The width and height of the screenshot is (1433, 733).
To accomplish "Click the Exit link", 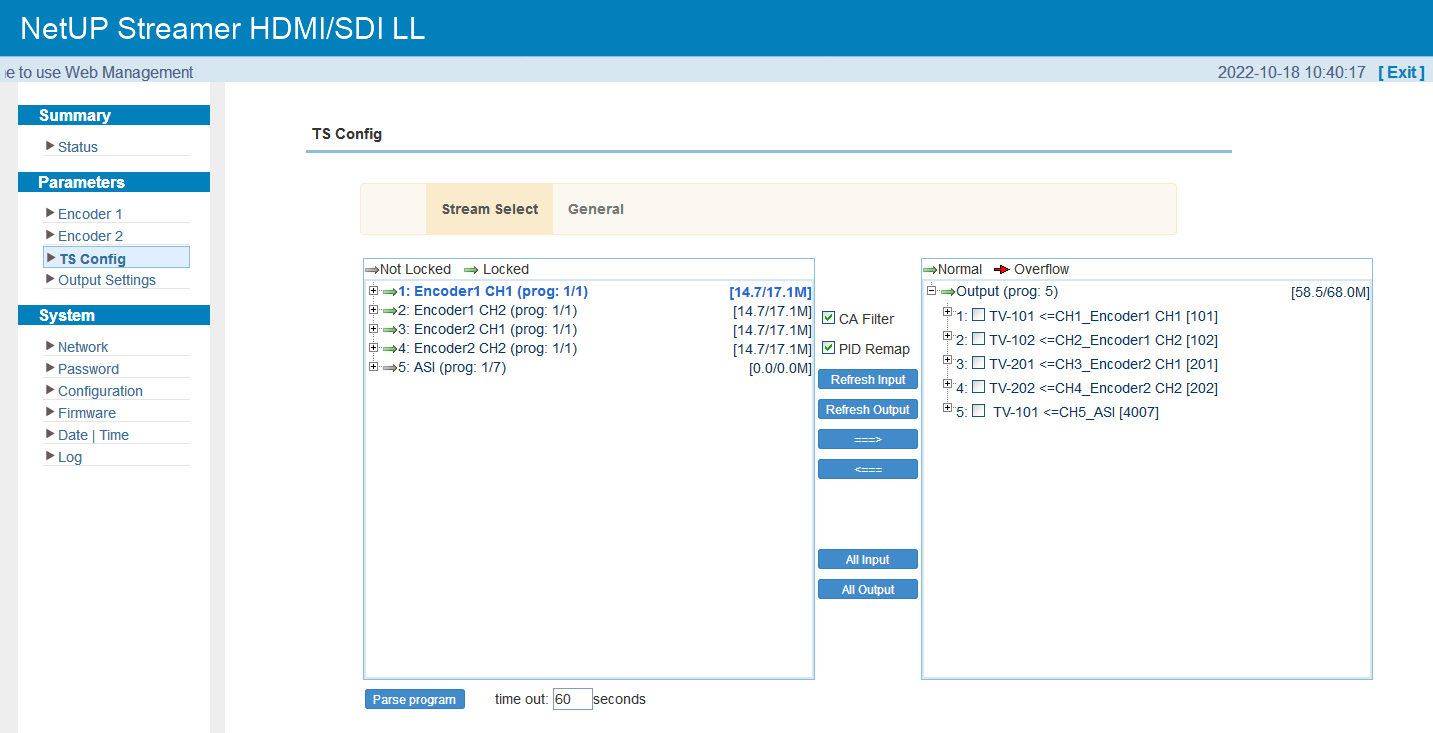I will [1401, 72].
